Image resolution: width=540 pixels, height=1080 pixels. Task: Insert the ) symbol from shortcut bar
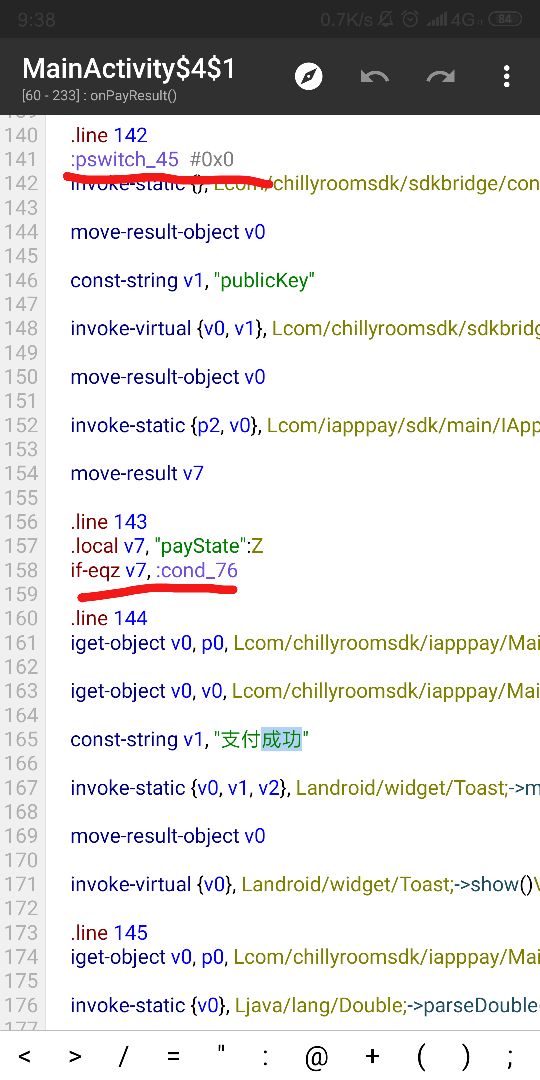(466, 1057)
